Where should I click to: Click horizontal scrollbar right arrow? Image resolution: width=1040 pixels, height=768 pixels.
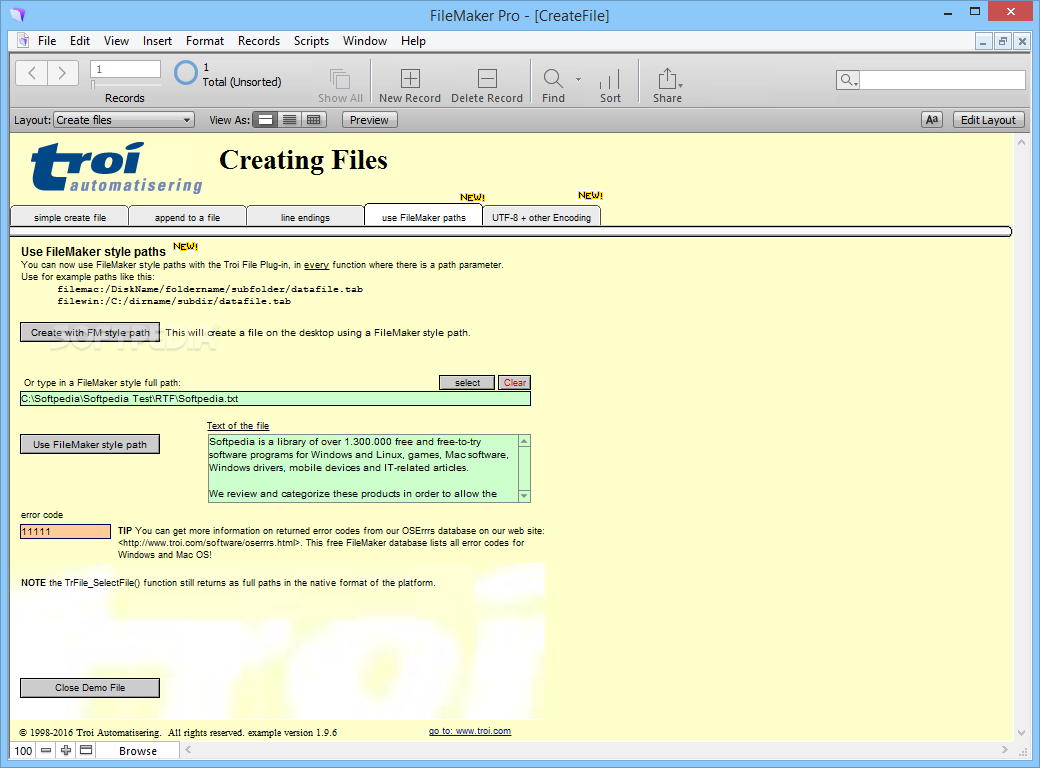1005,749
